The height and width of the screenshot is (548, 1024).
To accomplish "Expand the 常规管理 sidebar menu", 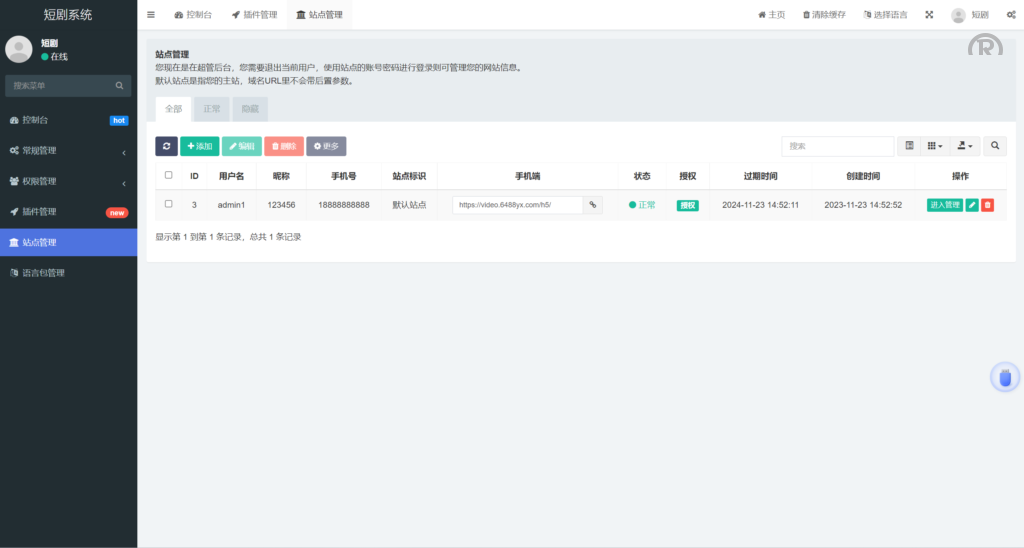I will coord(68,151).
